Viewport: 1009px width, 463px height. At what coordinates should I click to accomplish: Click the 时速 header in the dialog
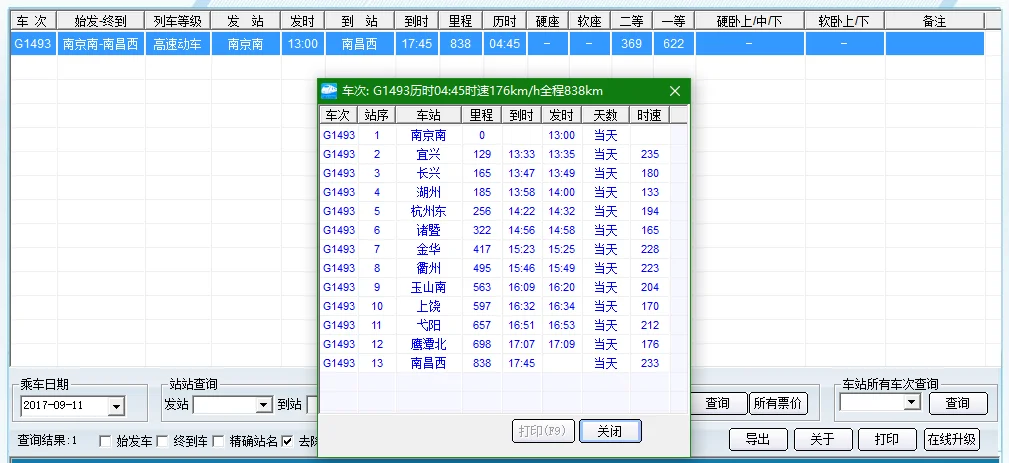click(649, 115)
